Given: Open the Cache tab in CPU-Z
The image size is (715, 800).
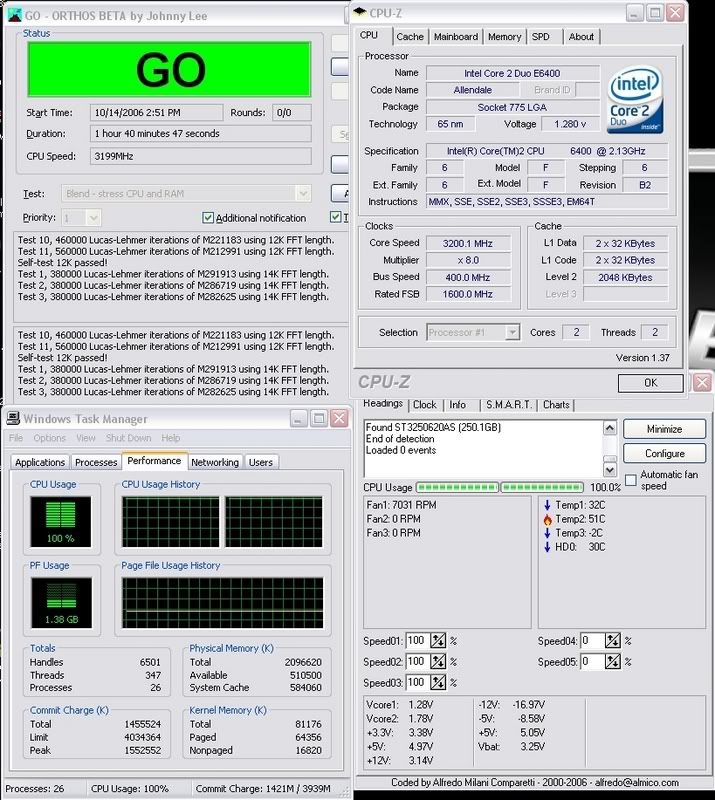Looking at the screenshot, I should coord(410,37).
